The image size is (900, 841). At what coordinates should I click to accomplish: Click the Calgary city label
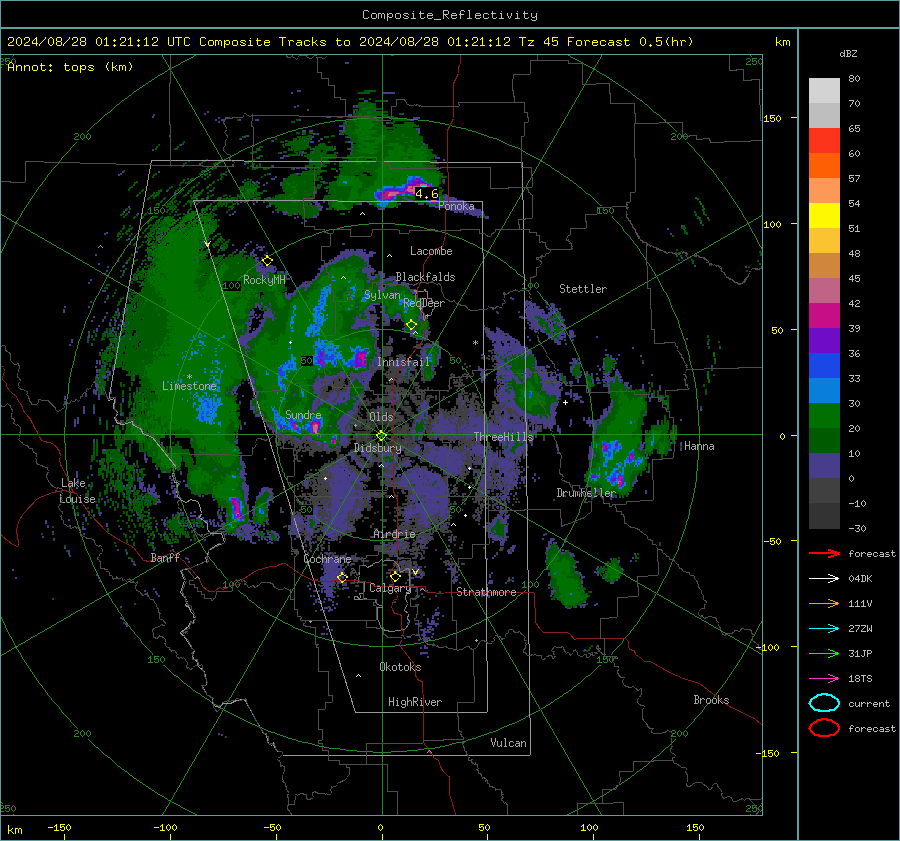390,588
